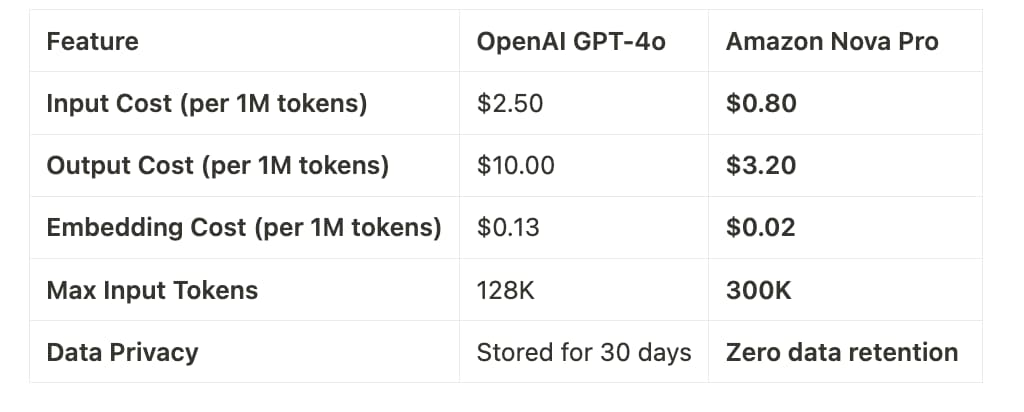The image size is (1024, 412).
Task: Click the Embedding Cost row label
Action: tap(244, 228)
